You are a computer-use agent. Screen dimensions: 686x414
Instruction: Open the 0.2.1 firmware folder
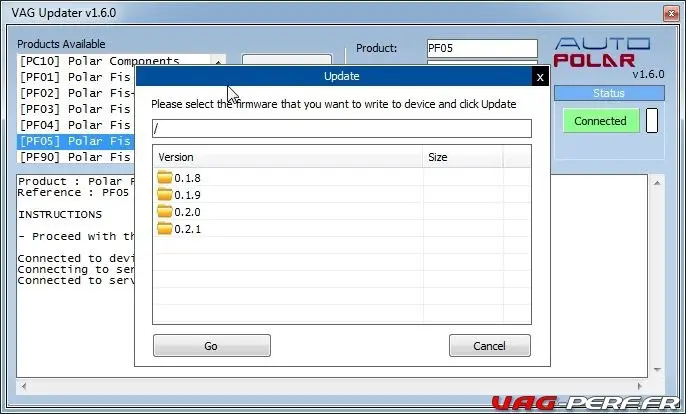click(179, 228)
